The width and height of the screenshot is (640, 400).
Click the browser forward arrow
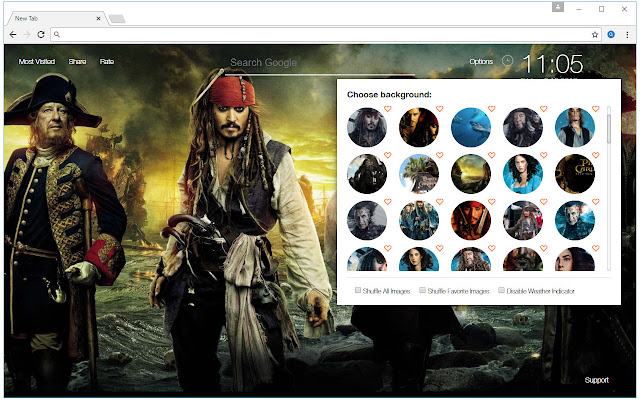pyautogui.click(x=27, y=35)
